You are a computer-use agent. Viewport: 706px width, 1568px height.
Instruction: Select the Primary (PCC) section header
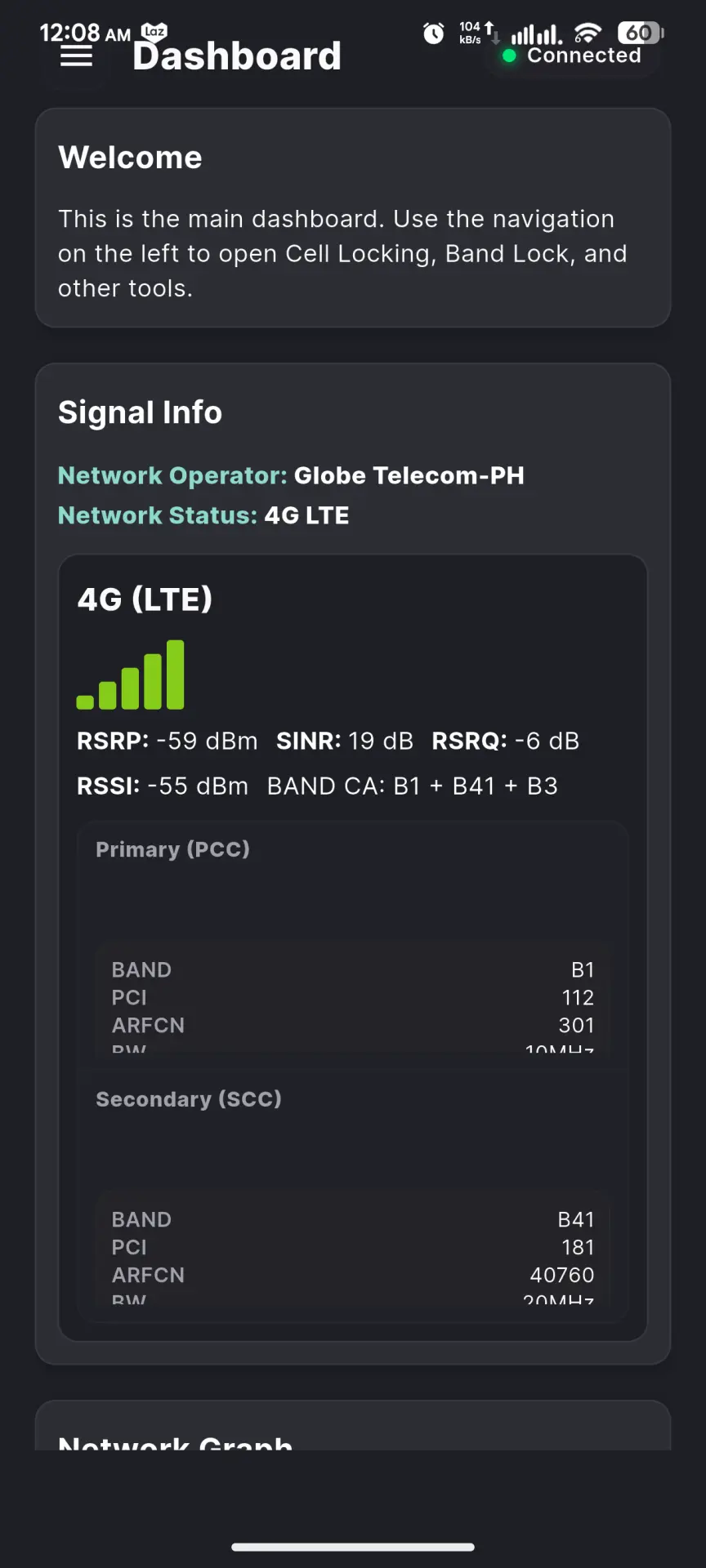coord(172,849)
